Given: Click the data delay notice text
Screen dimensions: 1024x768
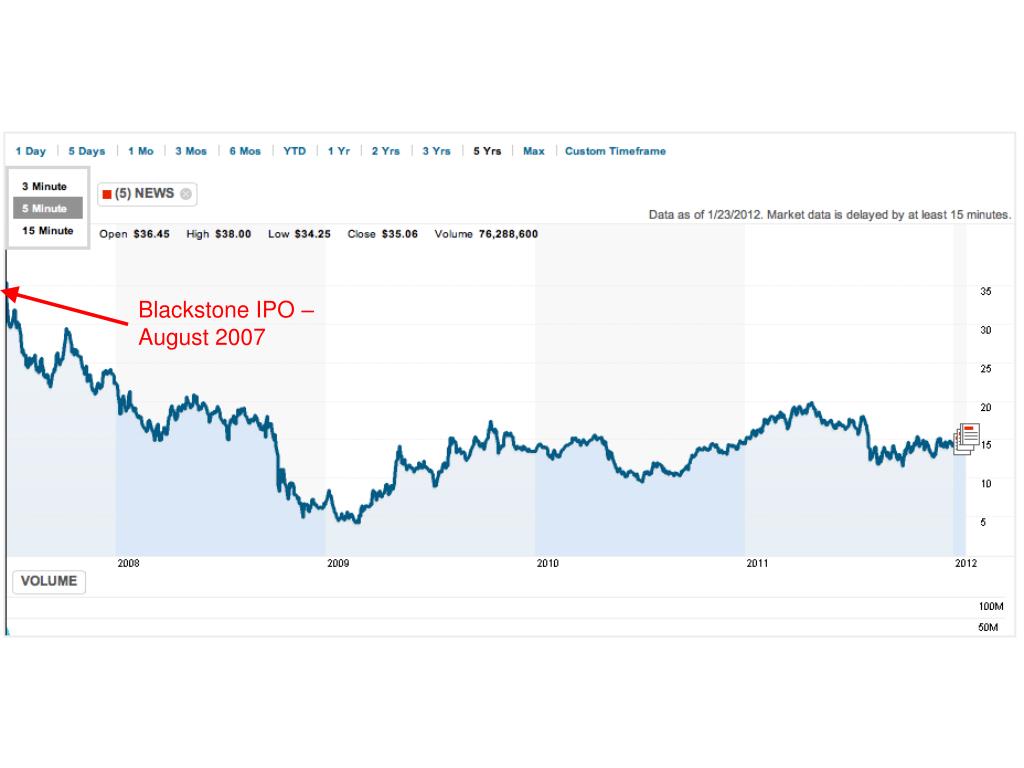Looking at the screenshot, I should coord(829,214).
